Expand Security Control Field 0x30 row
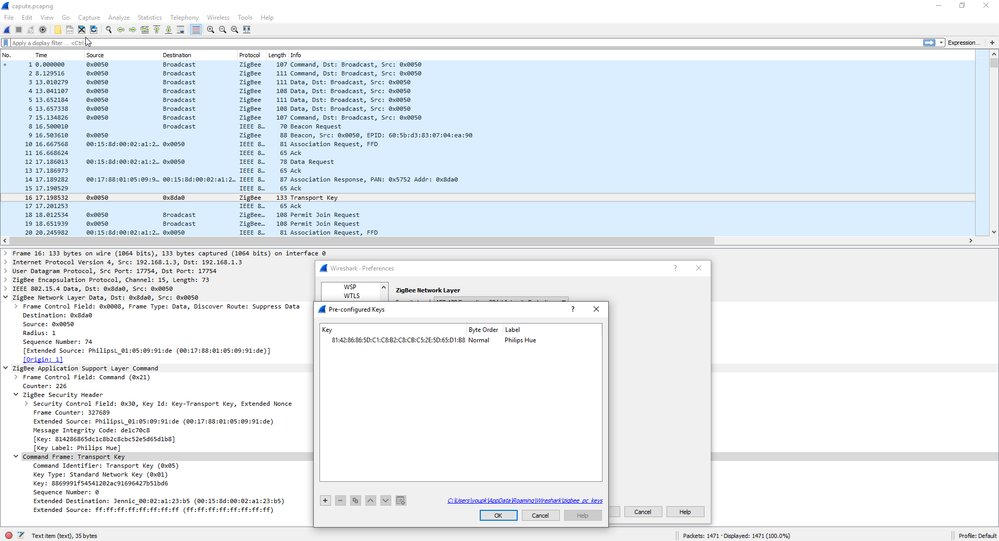 tap(26, 404)
